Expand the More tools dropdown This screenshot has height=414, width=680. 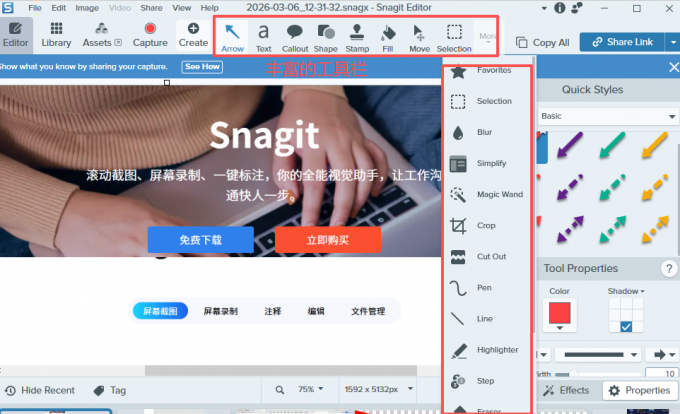click(x=486, y=37)
